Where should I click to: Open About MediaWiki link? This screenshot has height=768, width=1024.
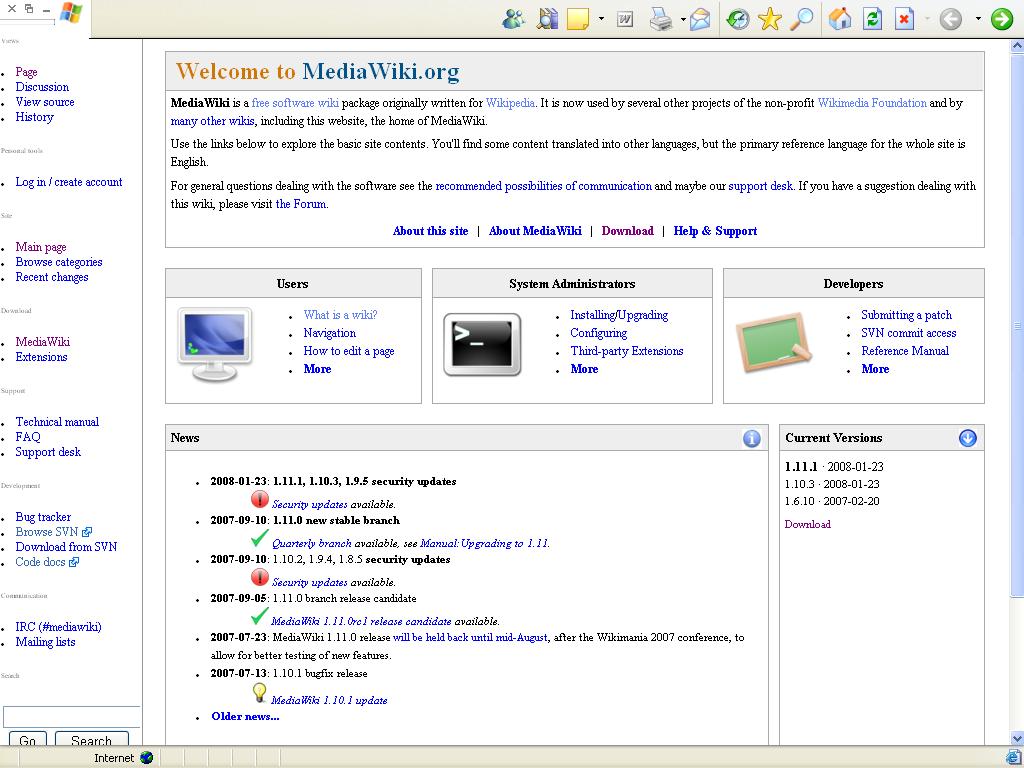(x=535, y=231)
